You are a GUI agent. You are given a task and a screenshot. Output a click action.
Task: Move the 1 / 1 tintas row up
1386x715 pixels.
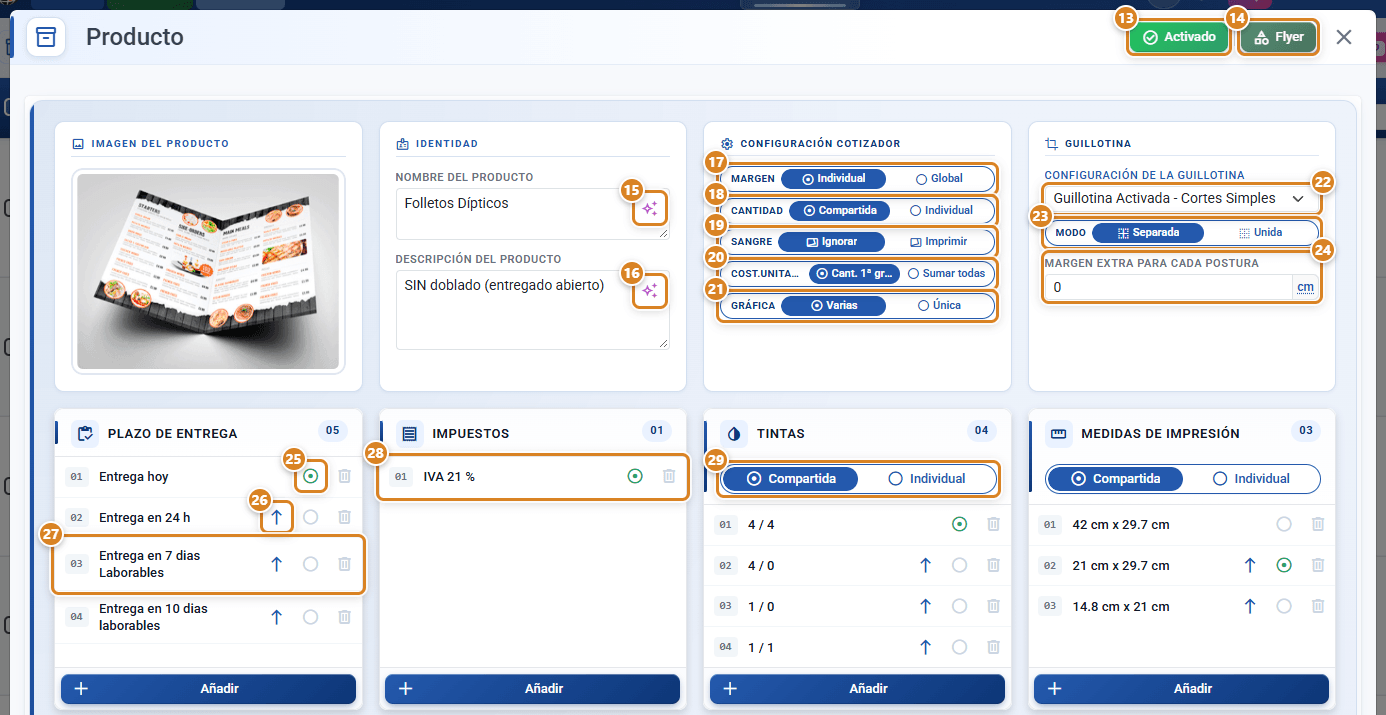[x=926, y=647]
